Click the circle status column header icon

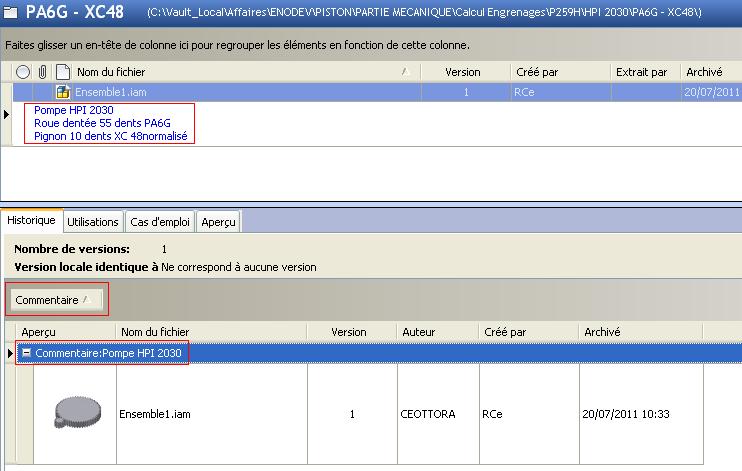point(23,72)
